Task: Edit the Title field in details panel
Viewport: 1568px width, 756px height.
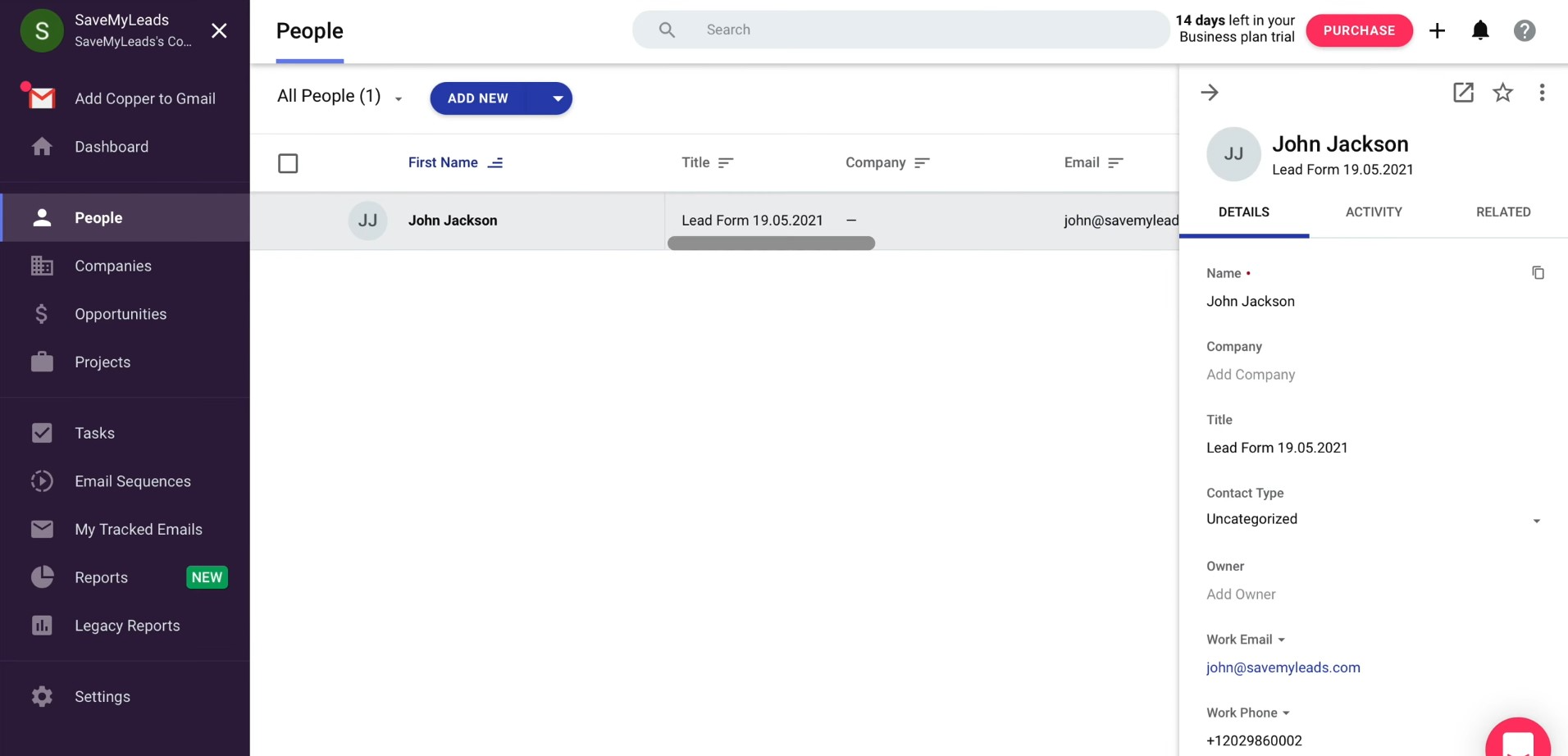Action: pos(1277,448)
